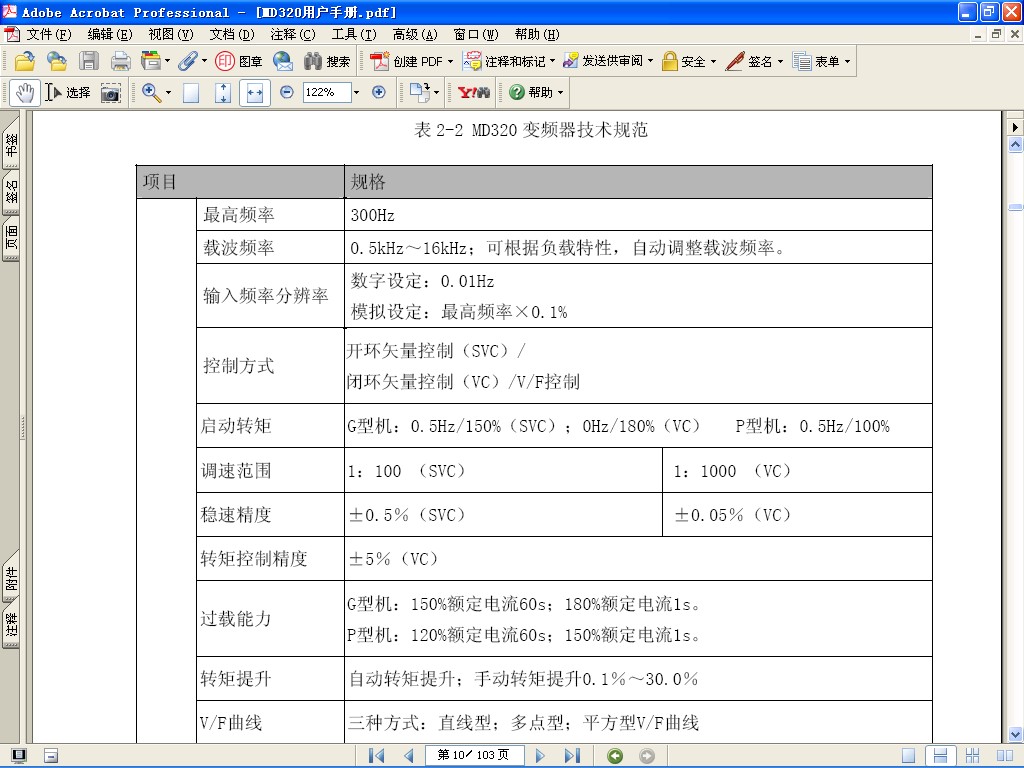Go back to previous view green arrow
This screenshot has width=1024, height=768.
point(615,756)
